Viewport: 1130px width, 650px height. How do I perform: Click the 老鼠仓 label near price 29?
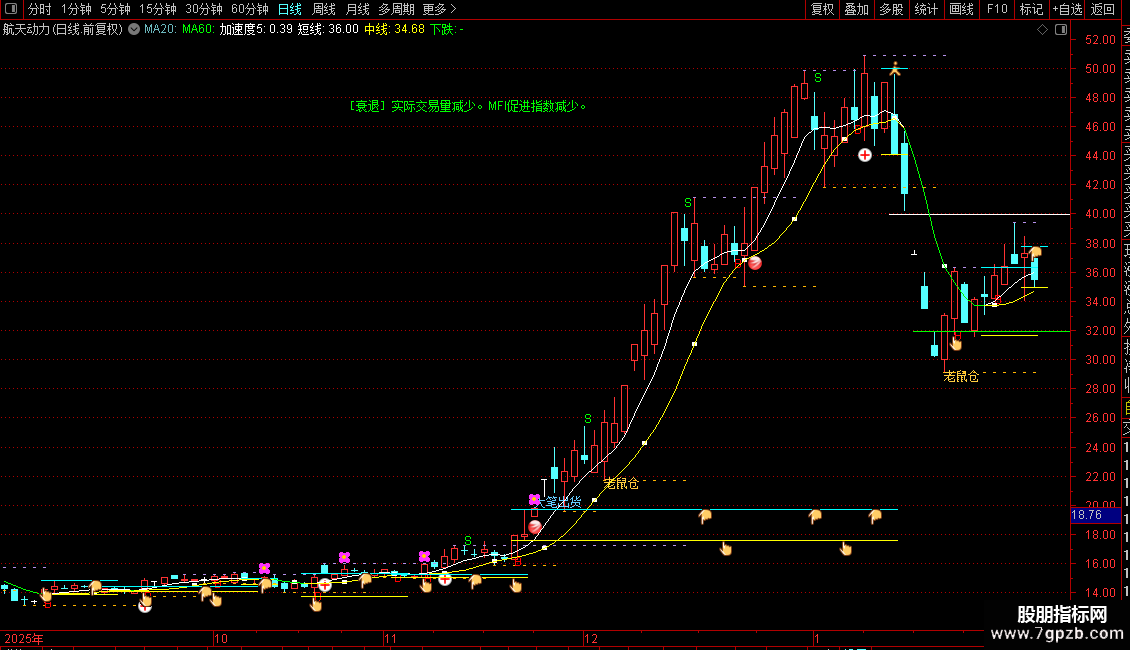[x=961, y=376]
